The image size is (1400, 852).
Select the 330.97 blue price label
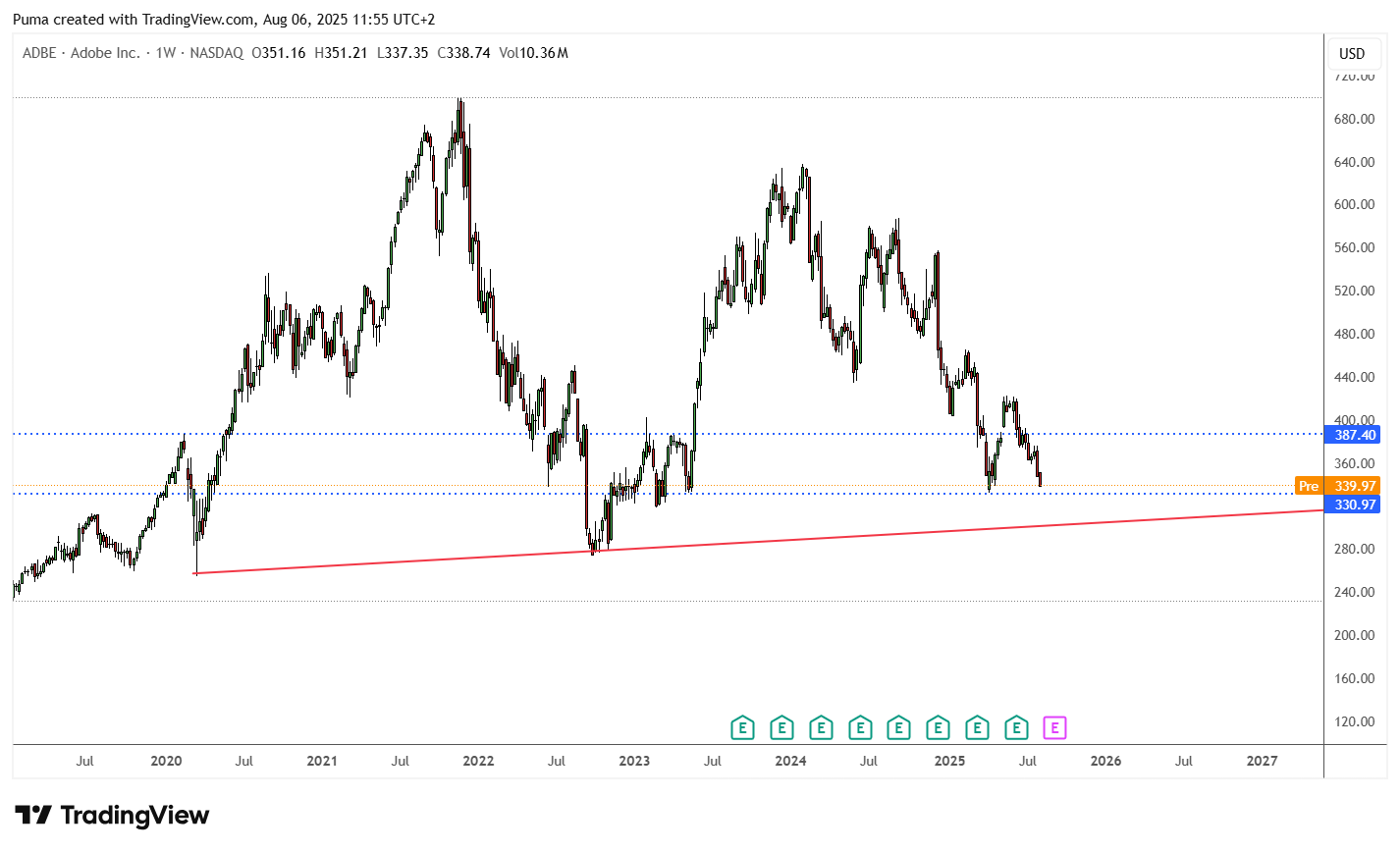click(x=1353, y=505)
